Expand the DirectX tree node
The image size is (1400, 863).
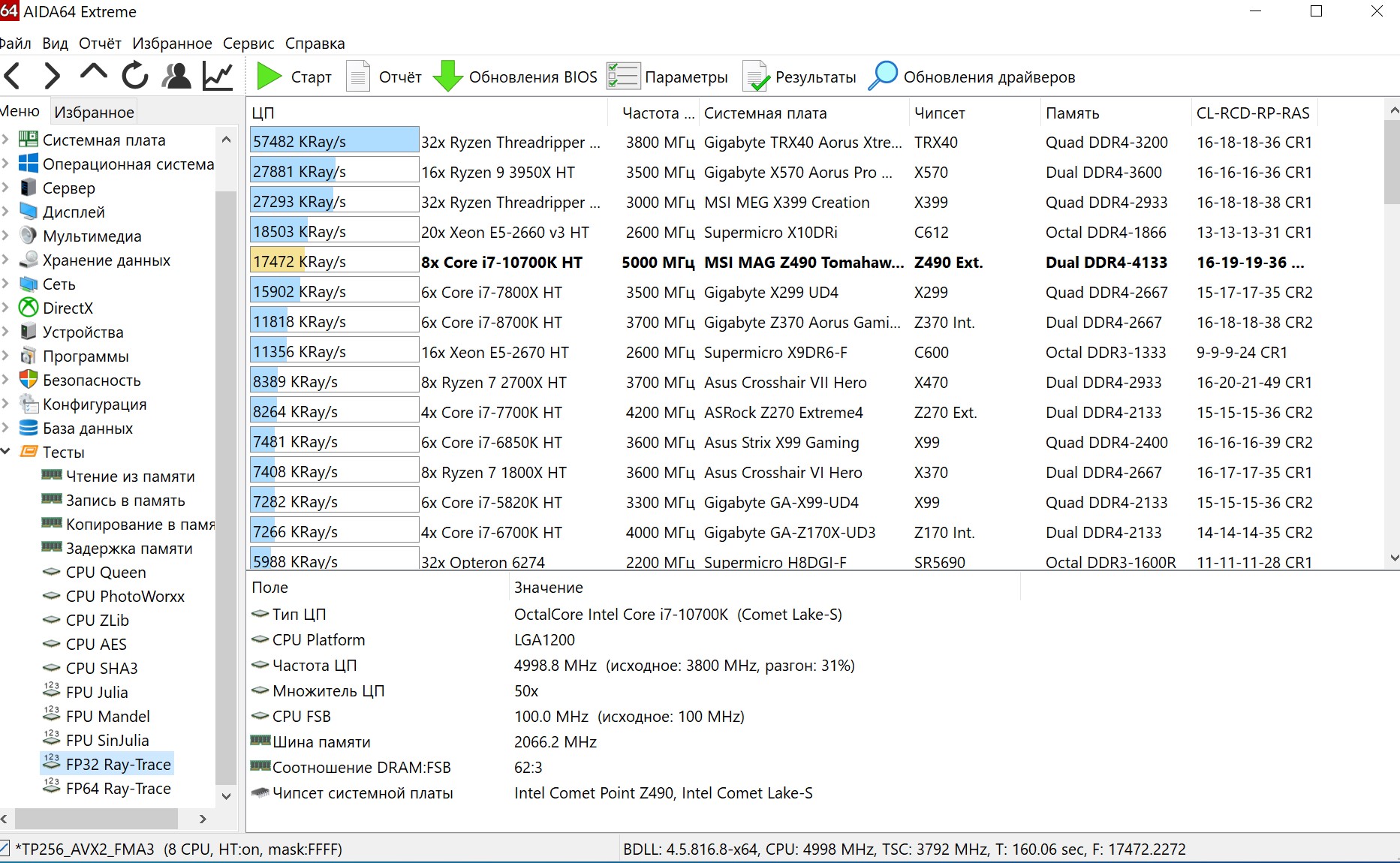click(x=6, y=308)
